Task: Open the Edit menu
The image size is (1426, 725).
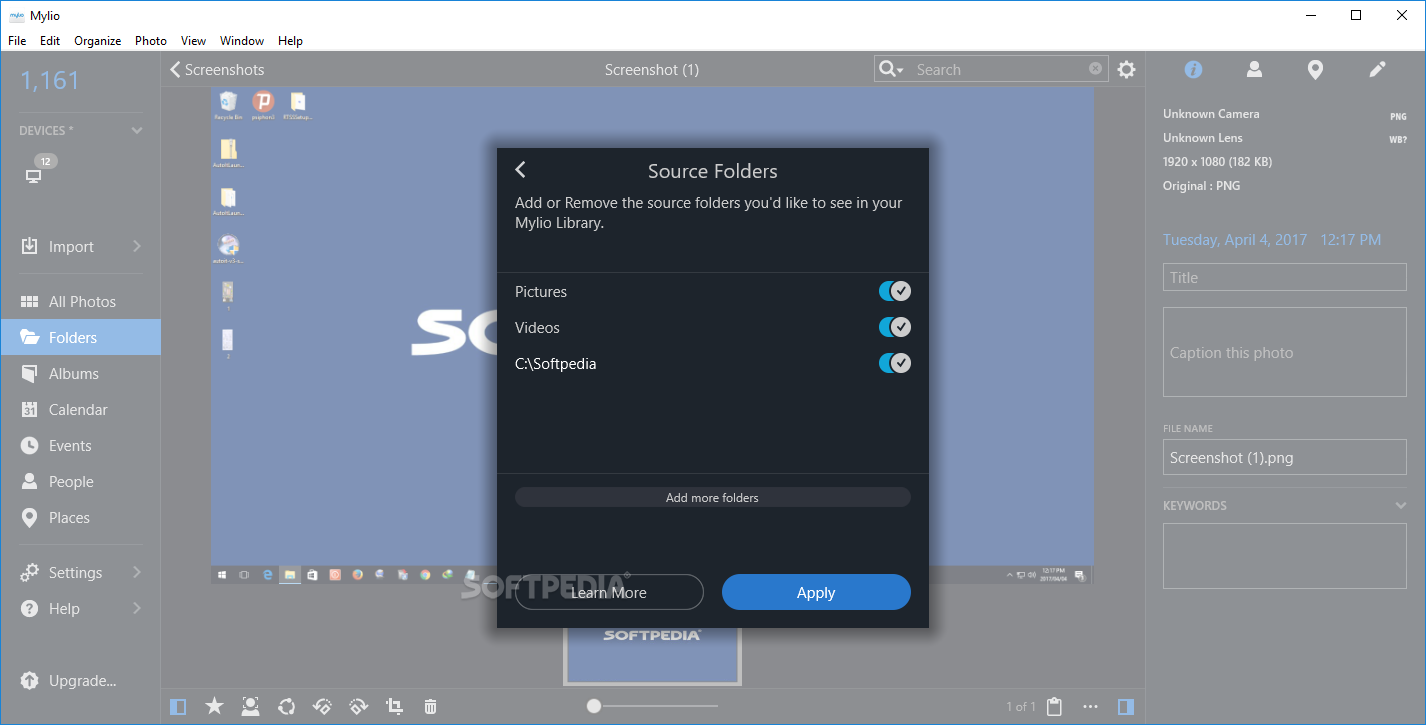Action: (50, 41)
